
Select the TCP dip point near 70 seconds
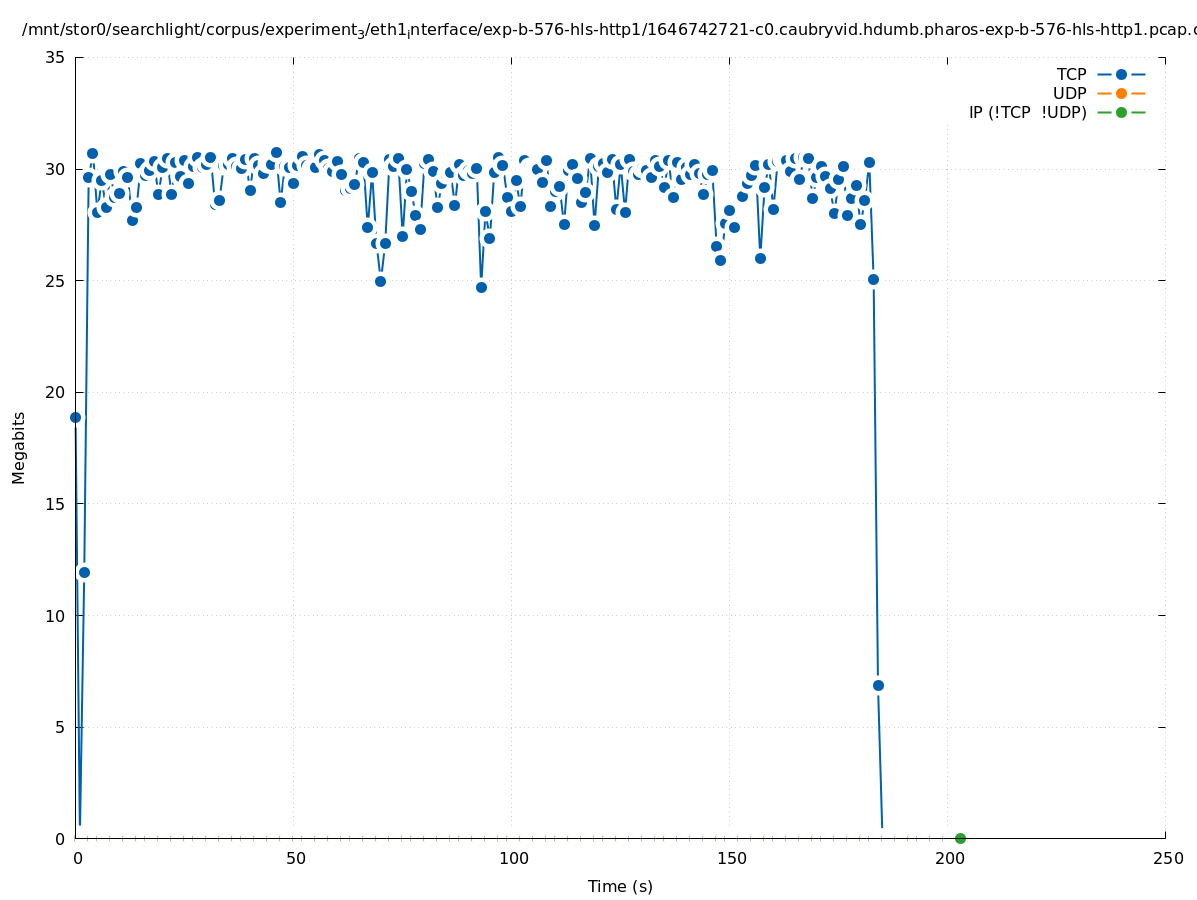click(x=380, y=281)
